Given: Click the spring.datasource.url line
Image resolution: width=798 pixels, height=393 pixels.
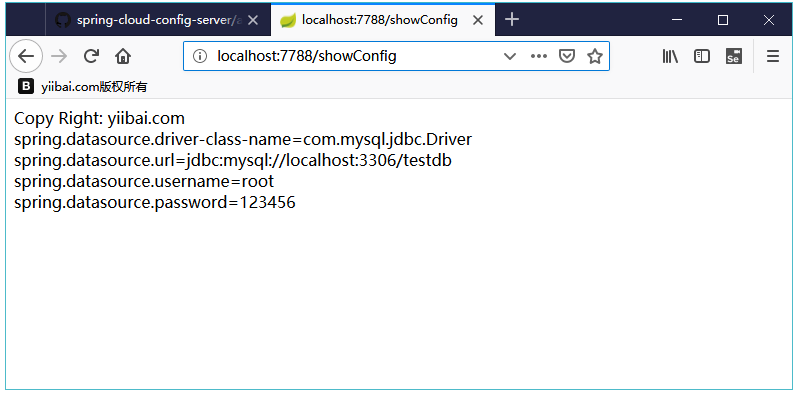Looking at the screenshot, I should 233,161.
